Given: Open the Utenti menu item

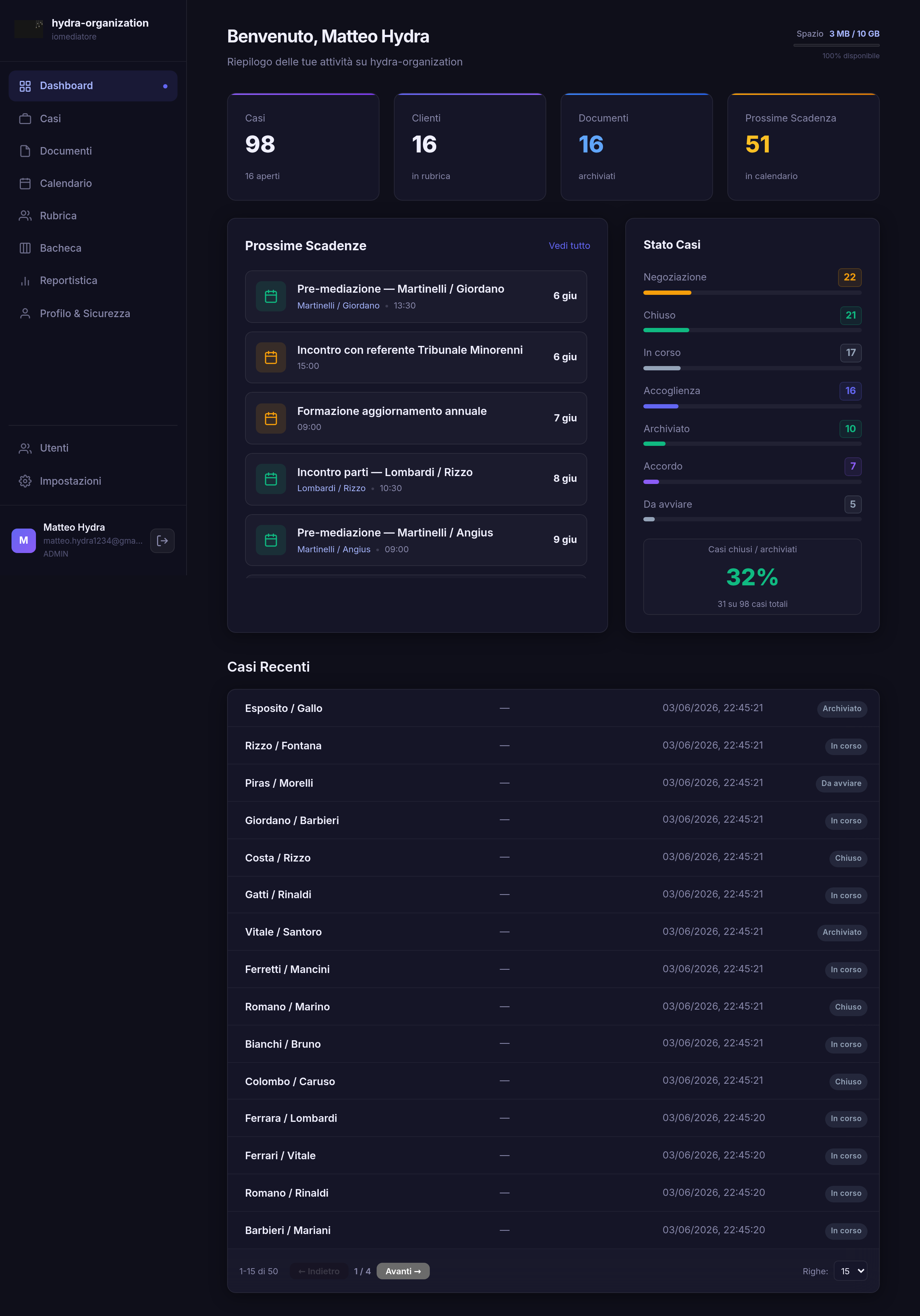Looking at the screenshot, I should [x=93, y=448].
